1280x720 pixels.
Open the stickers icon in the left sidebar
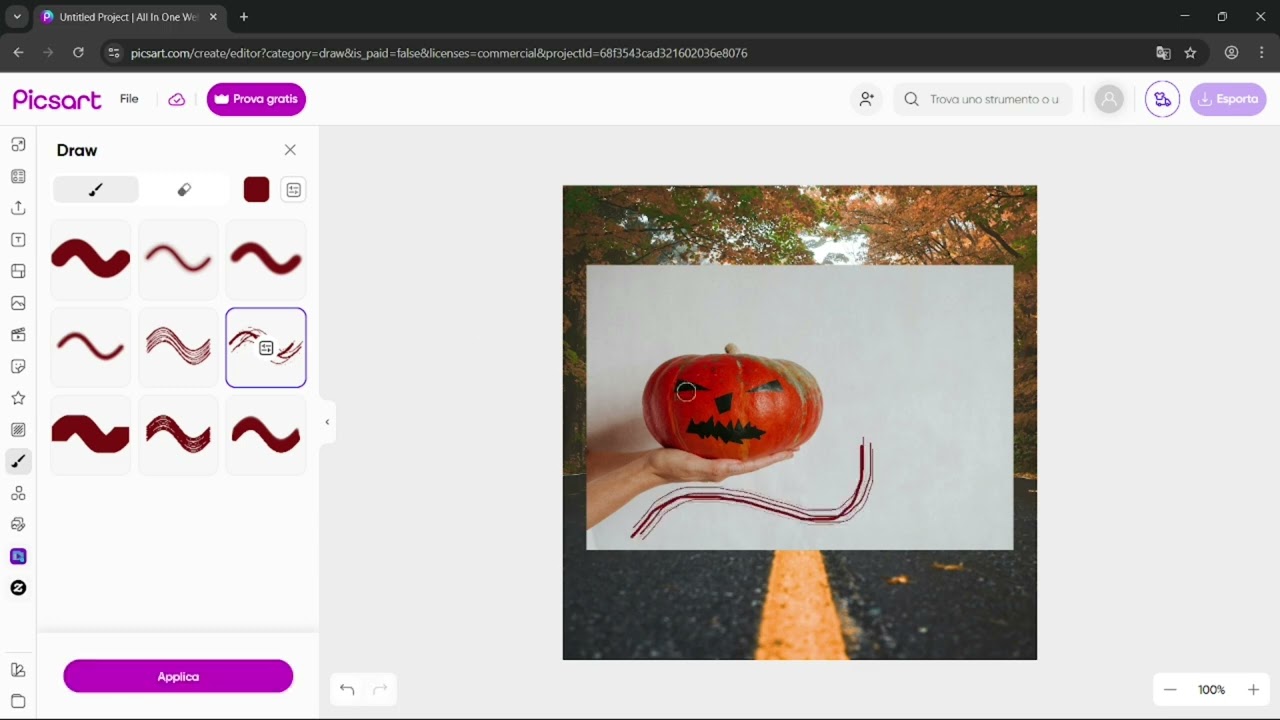(18, 367)
